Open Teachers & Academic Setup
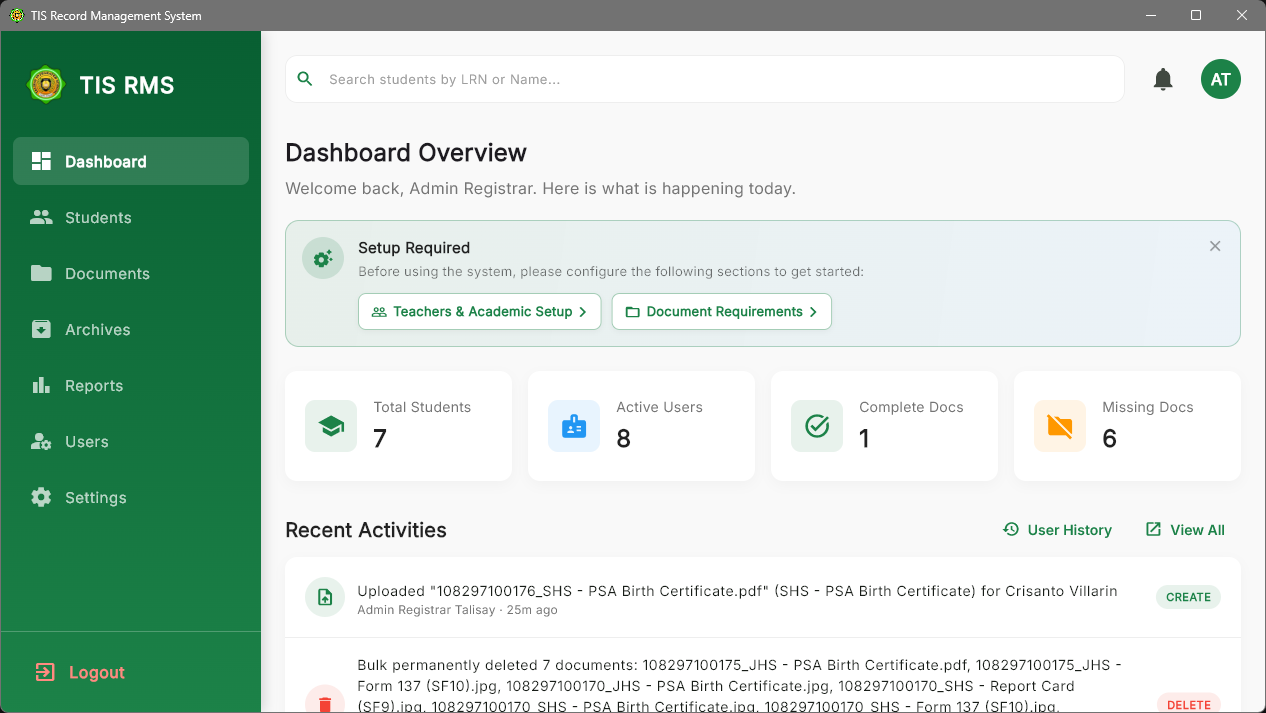 (479, 311)
